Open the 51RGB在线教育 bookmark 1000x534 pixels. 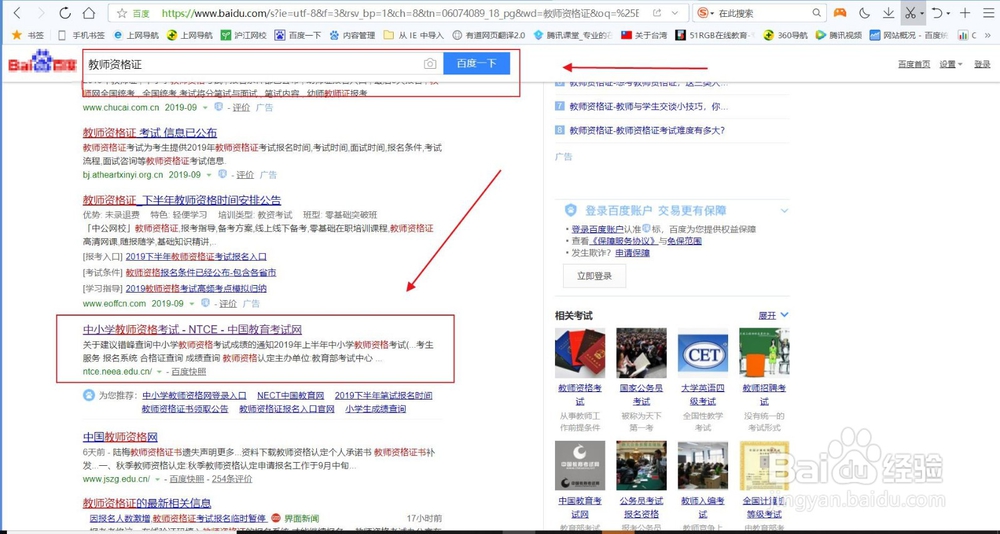tap(715, 35)
